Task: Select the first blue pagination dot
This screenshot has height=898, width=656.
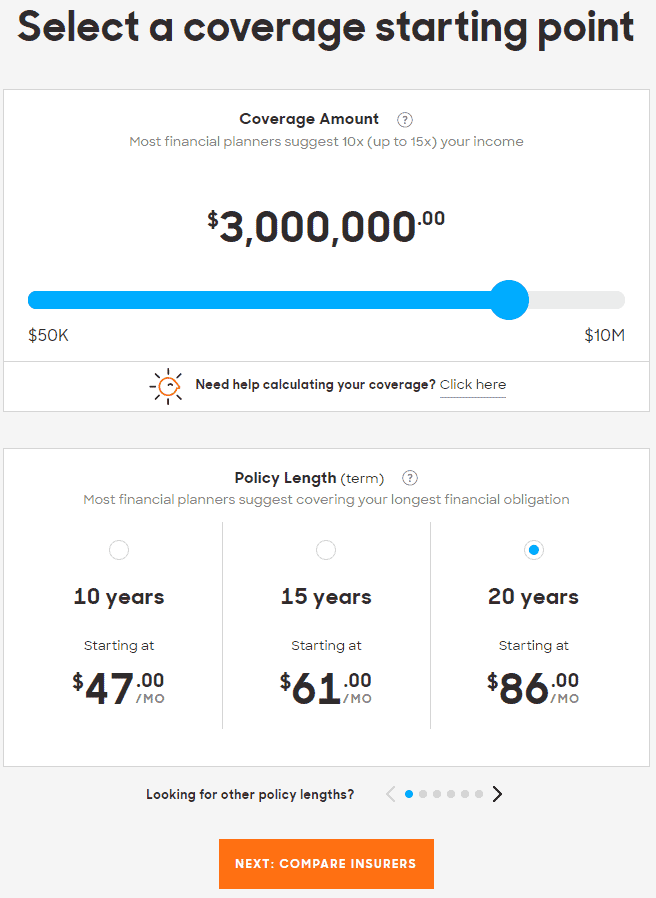Action: point(409,794)
